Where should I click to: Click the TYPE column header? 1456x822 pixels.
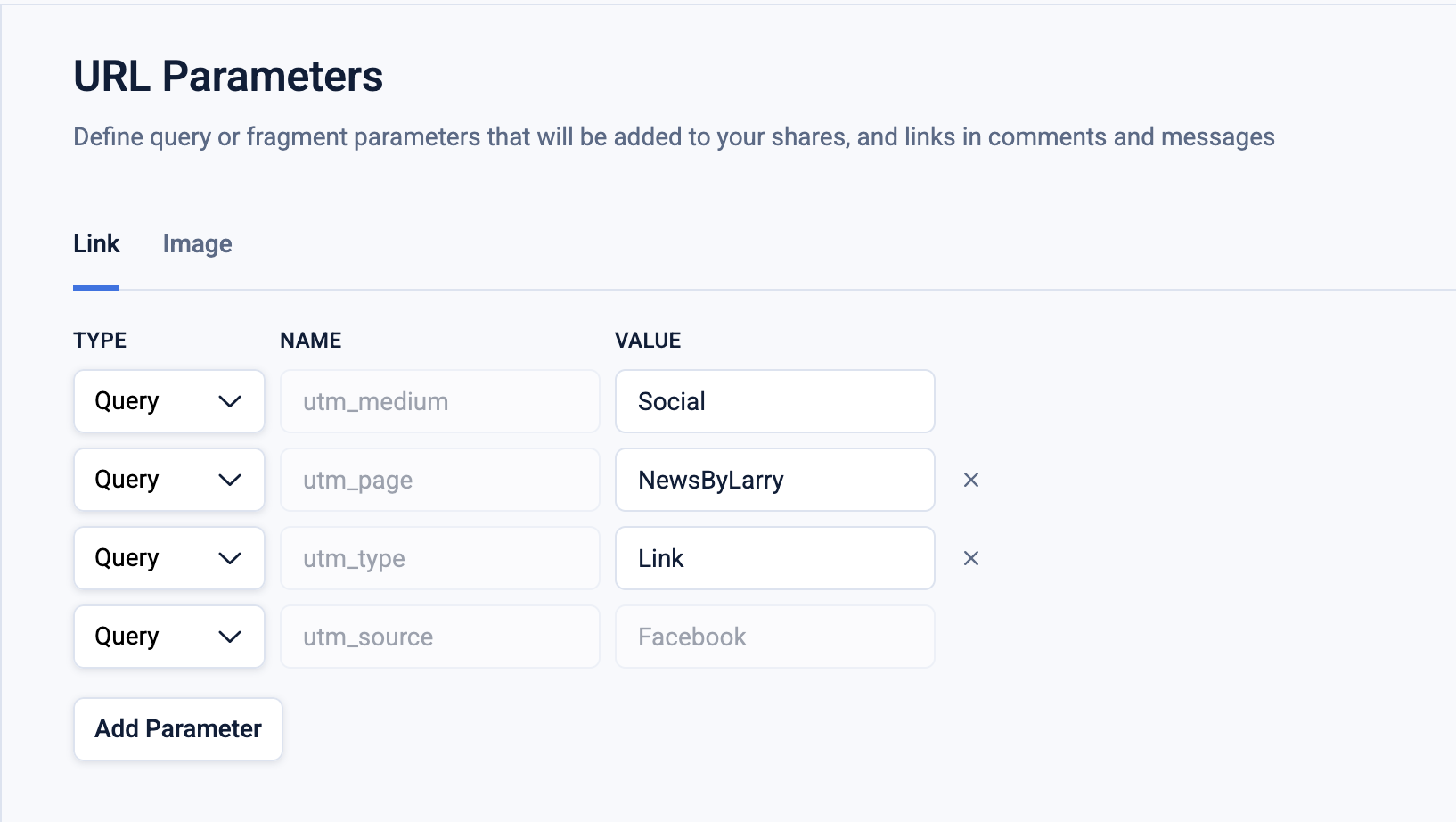[x=100, y=341]
